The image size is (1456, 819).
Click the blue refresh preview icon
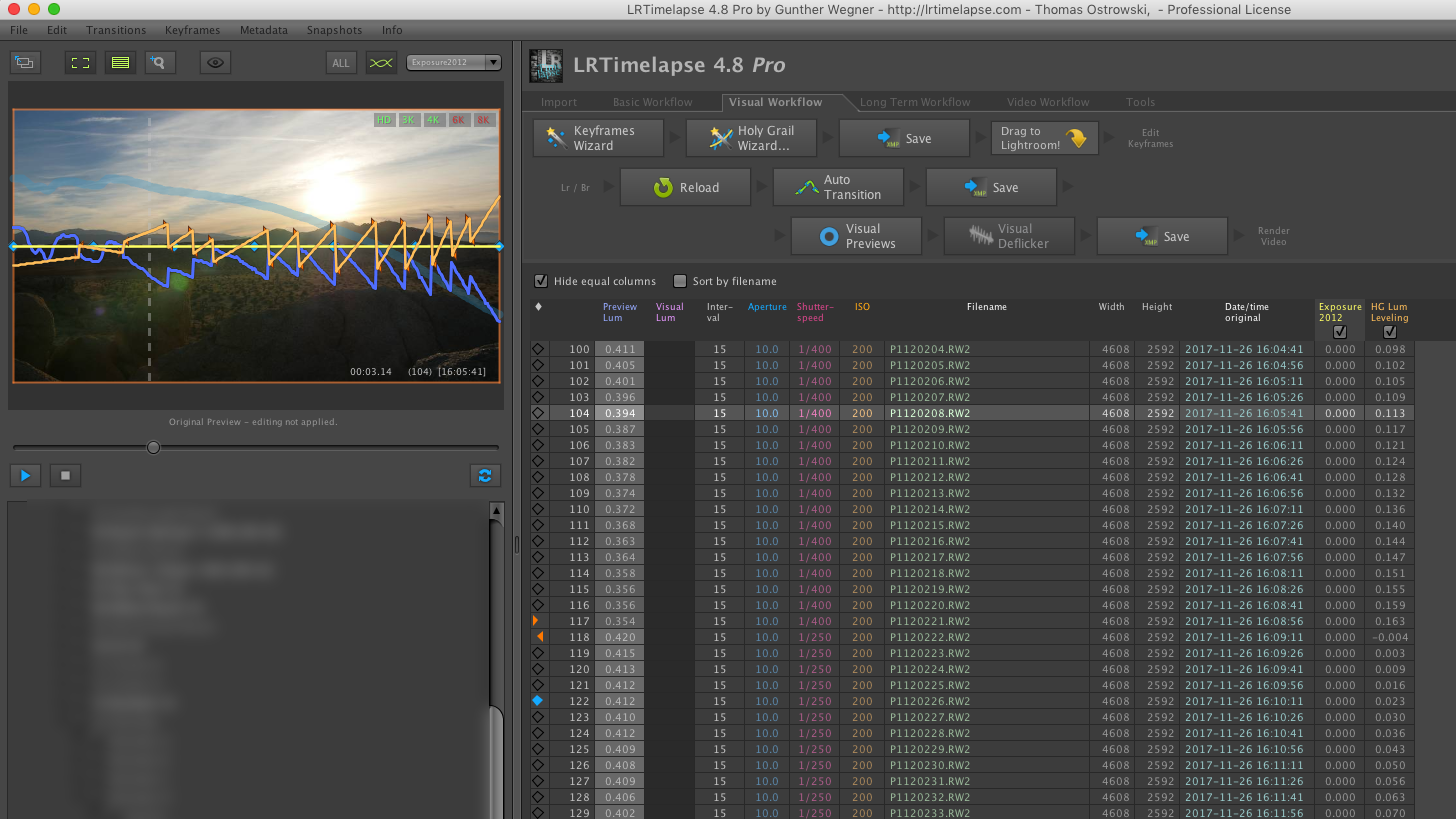tap(485, 475)
